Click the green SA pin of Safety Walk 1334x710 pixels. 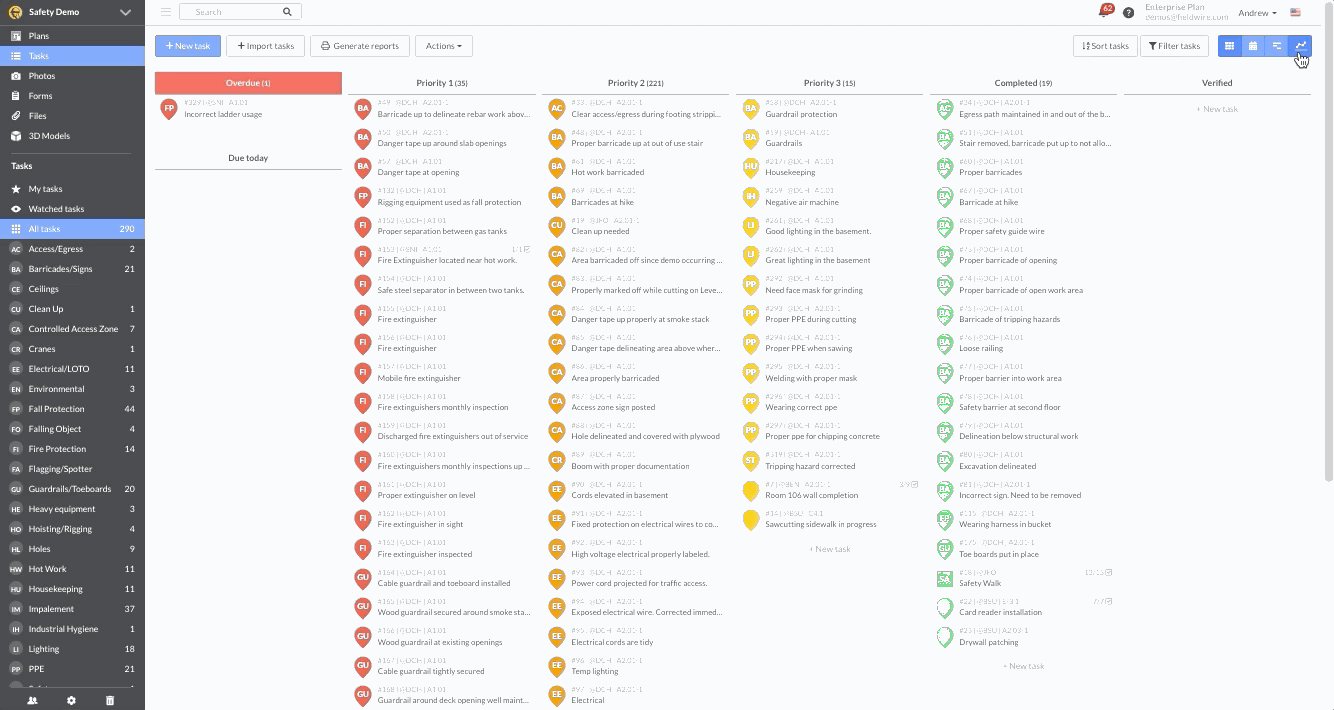pos(944,578)
